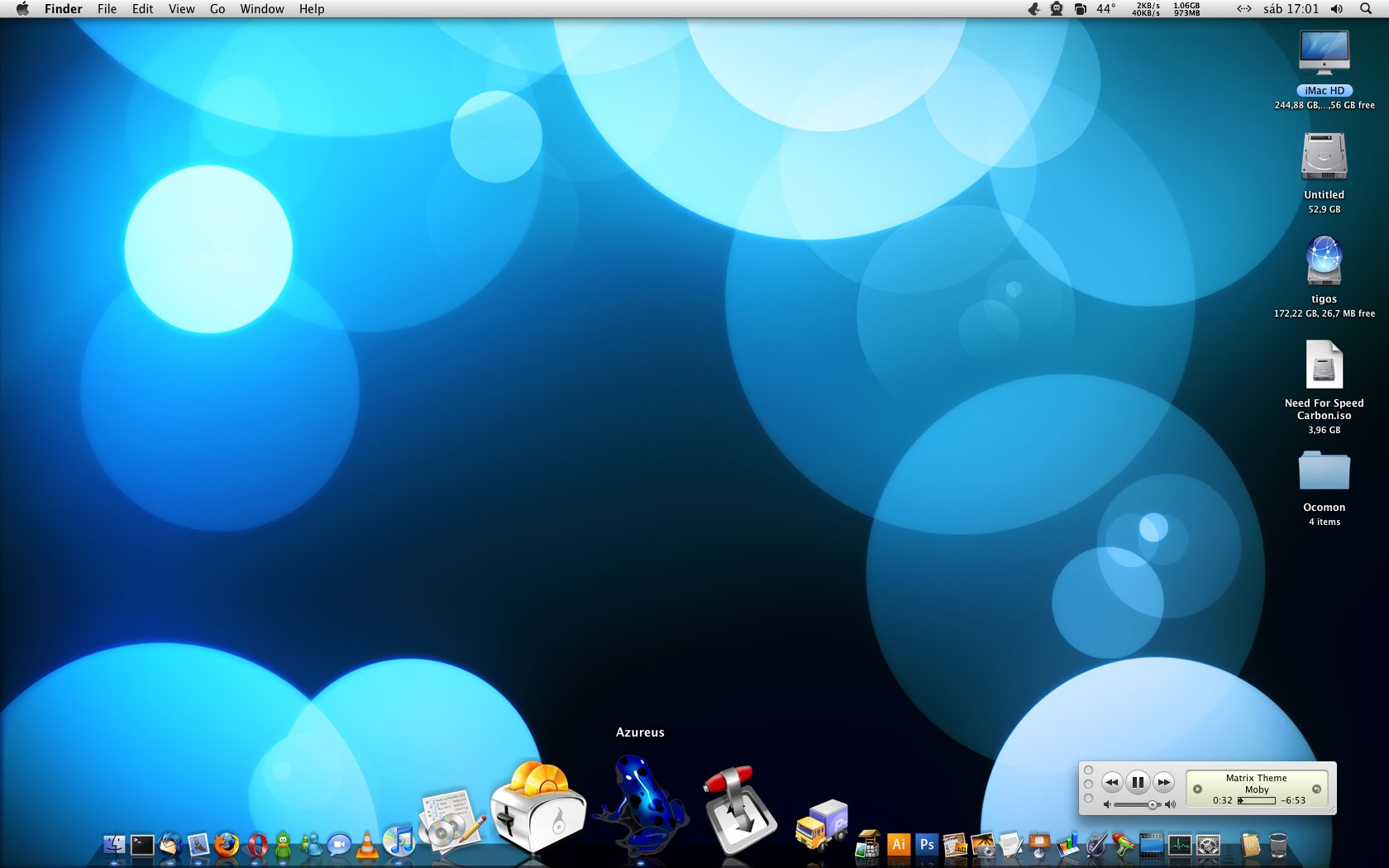Image resolution: width=1389 pixels, height=868 pixels.
Task: Open Transmit truck icon in dock
Action: coord(822,825)
